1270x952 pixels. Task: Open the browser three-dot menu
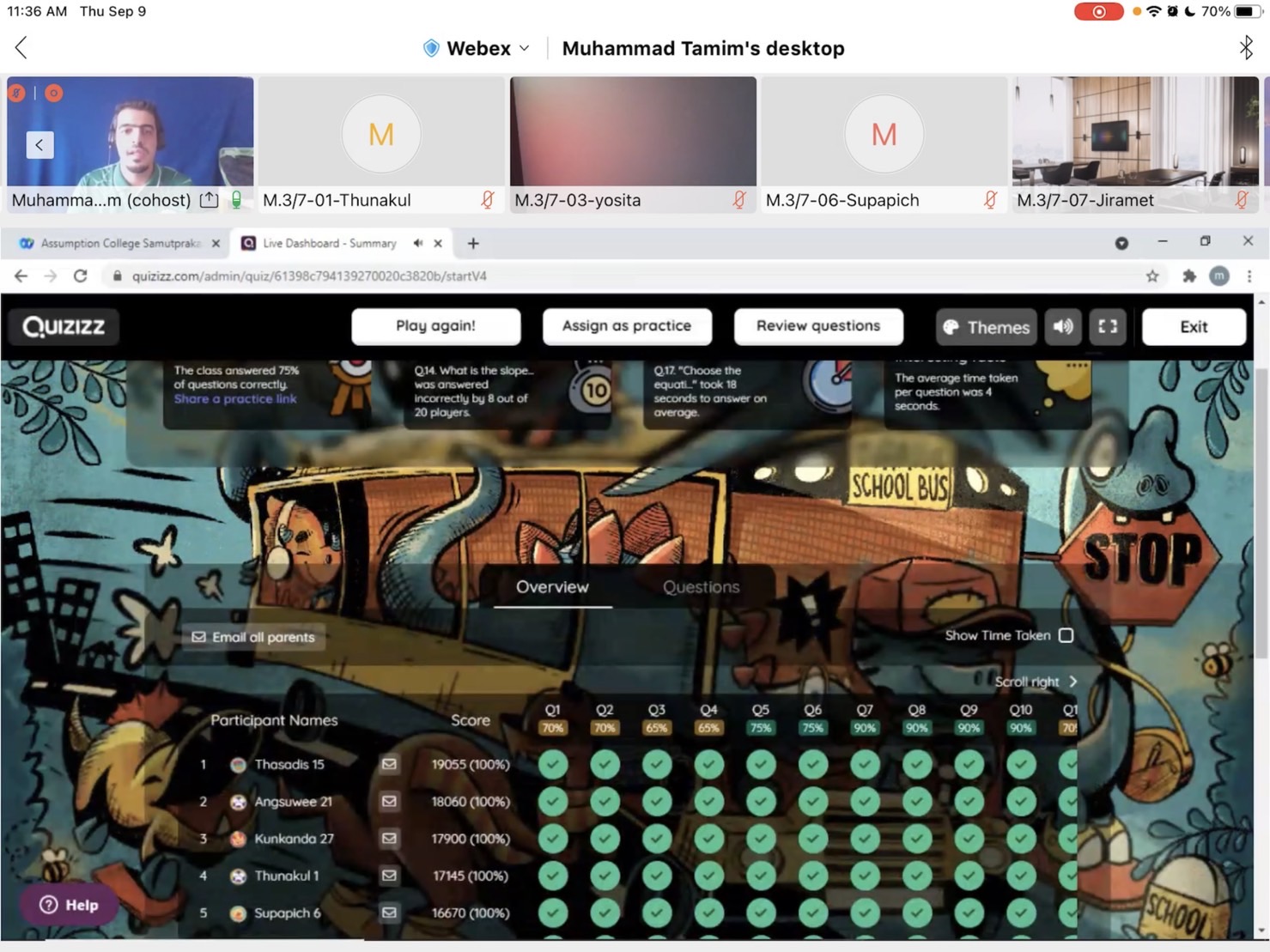[1249, 276]
